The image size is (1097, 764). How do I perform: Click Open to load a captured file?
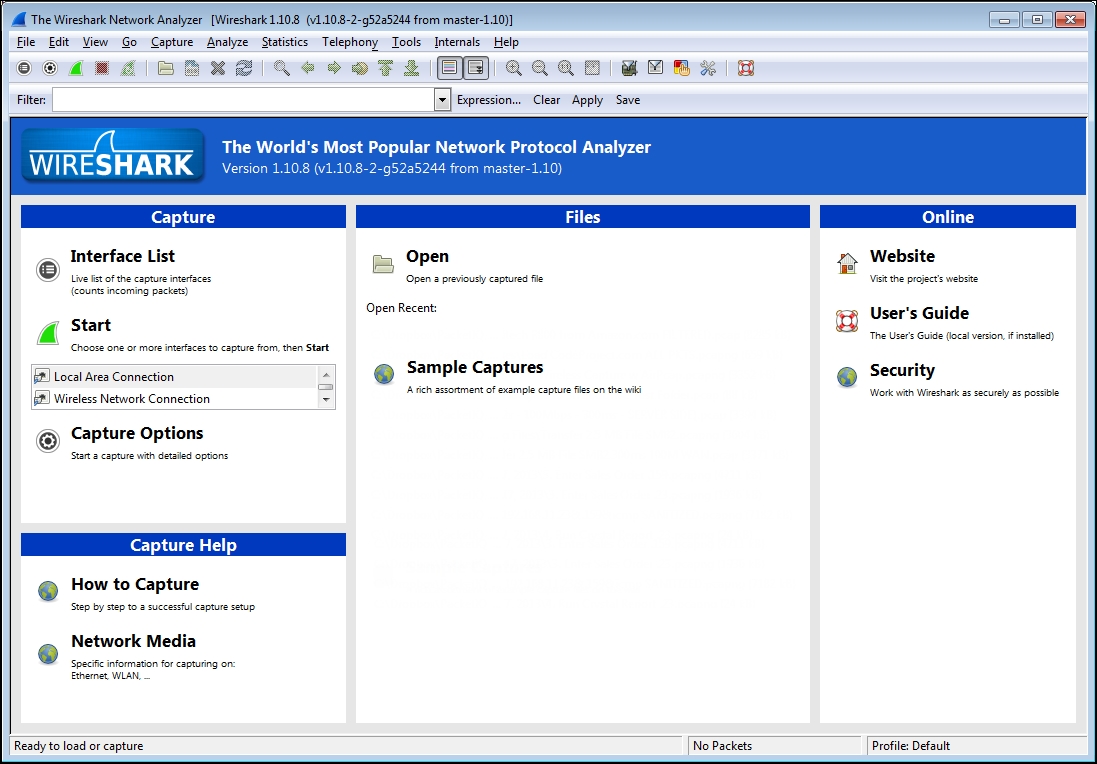pos(427,257)
